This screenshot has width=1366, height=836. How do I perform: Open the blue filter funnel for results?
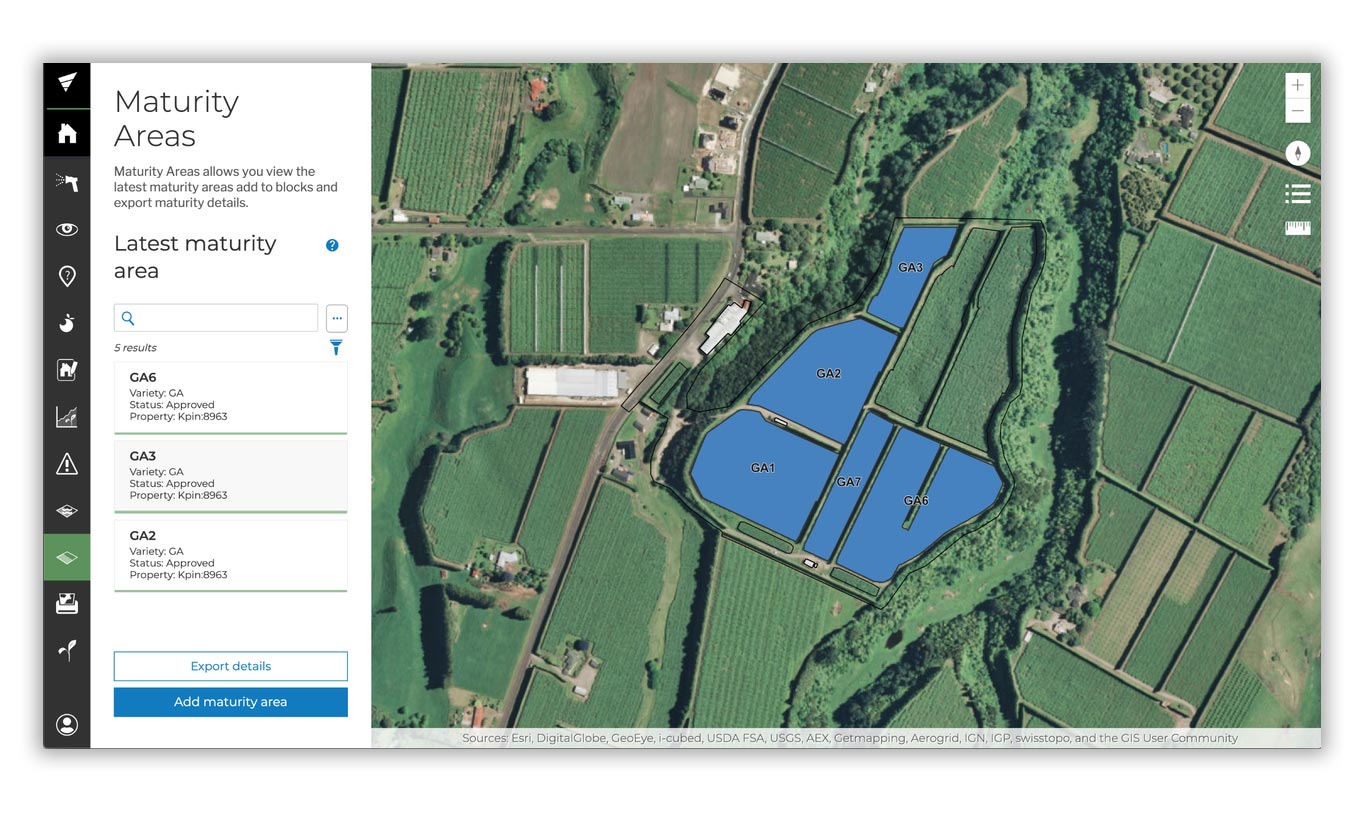[336, 347]
